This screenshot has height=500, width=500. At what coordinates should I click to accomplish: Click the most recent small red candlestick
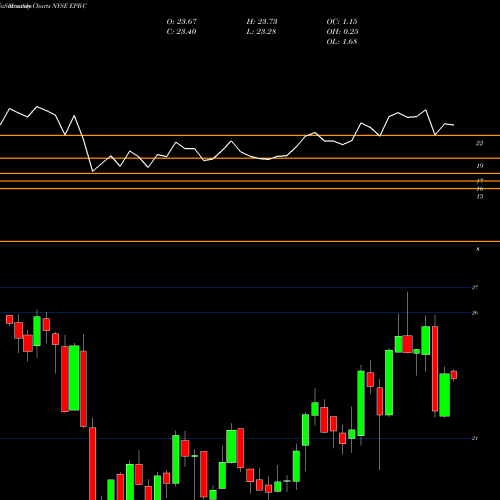(454, 375)
